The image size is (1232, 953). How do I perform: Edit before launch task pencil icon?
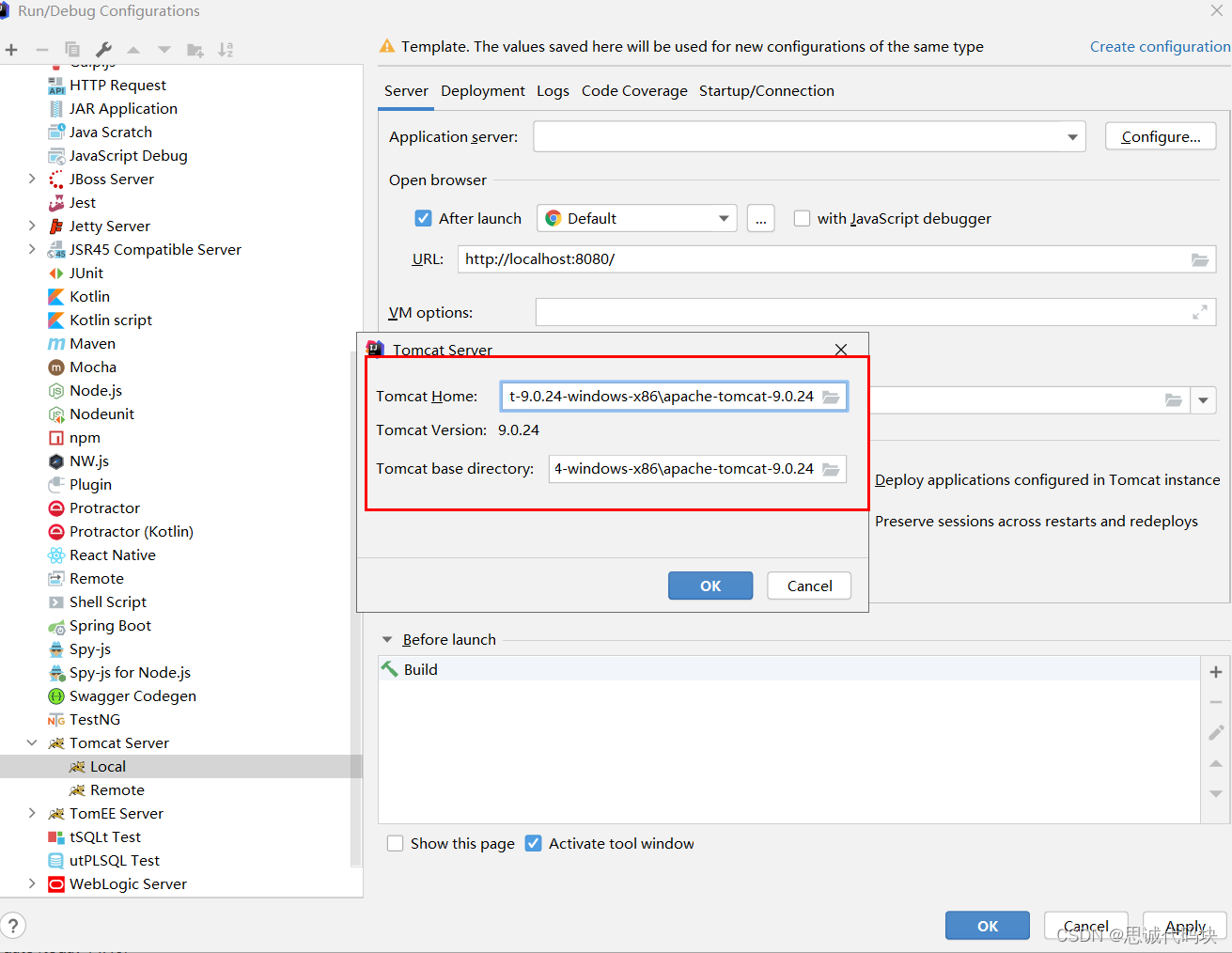1216,732
